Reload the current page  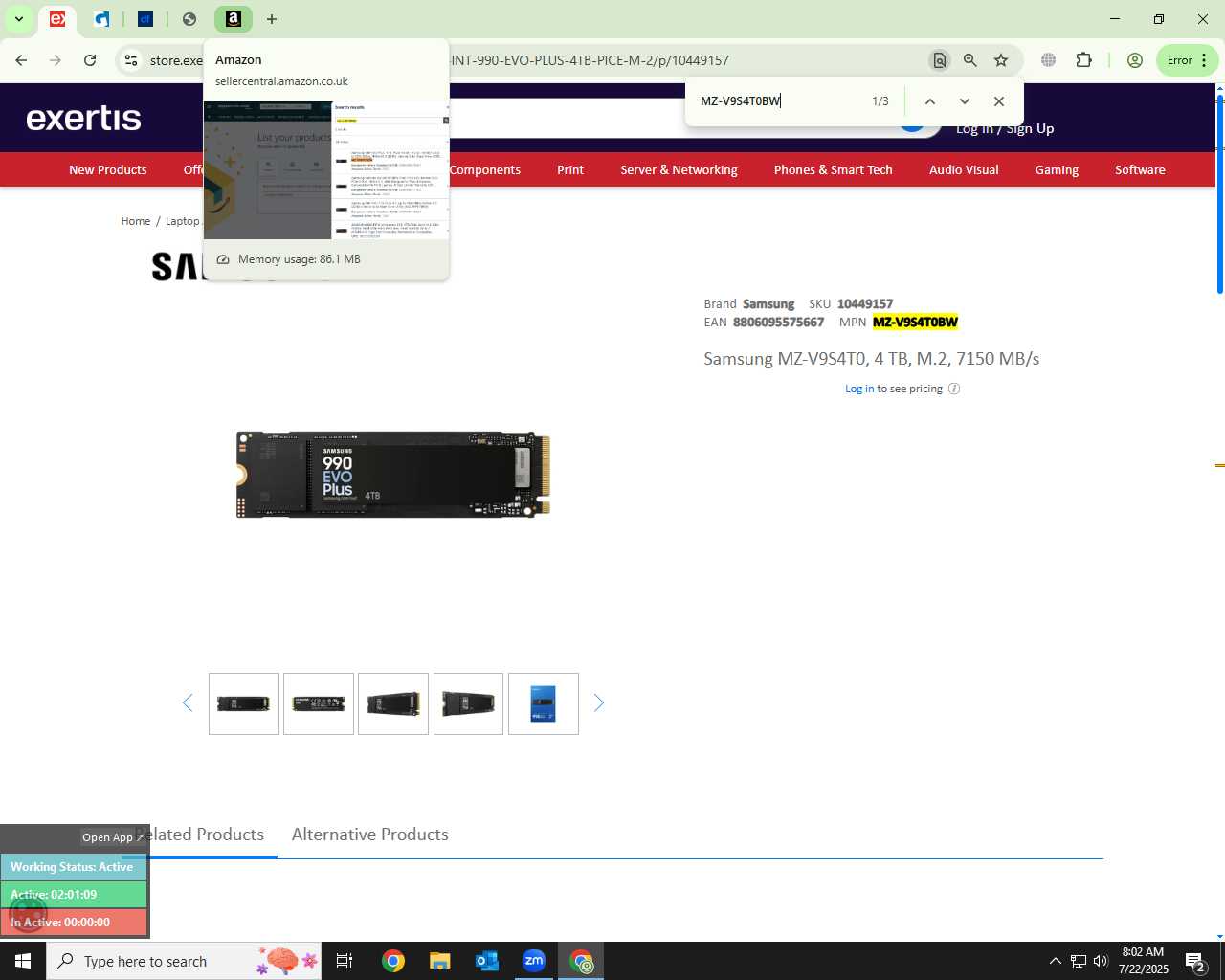click(90, 60)
